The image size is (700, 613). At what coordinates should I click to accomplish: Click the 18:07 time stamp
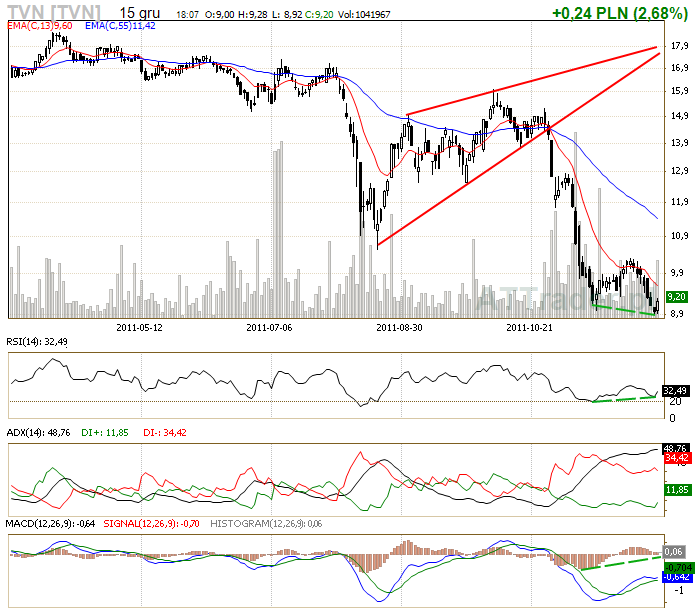click(x=188, y=15)
